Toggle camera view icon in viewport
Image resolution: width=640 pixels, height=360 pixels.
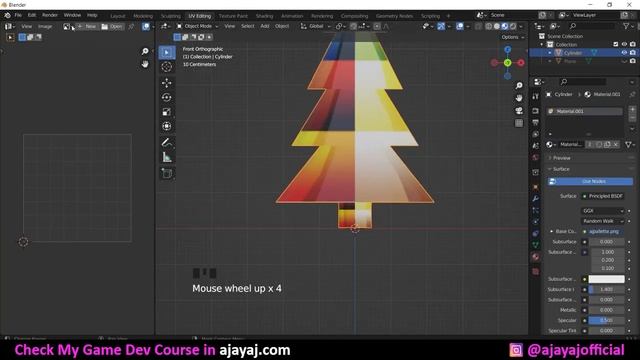(519, 111)
